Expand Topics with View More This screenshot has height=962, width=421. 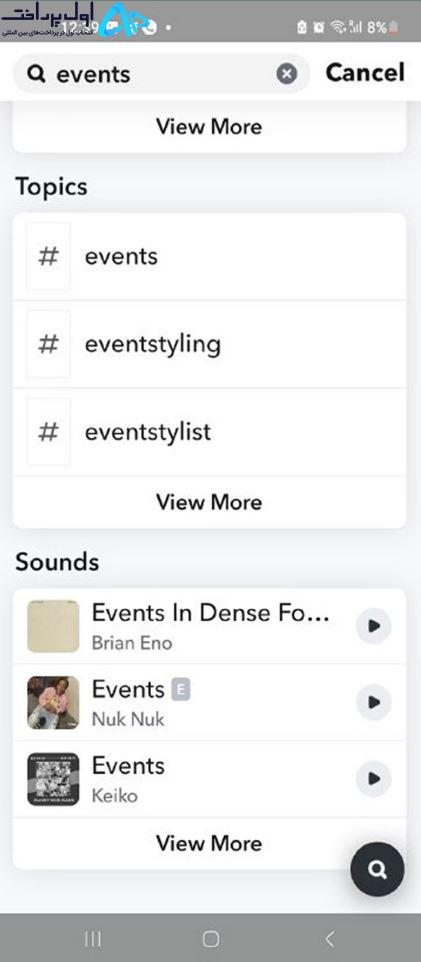tap(209, 502)
